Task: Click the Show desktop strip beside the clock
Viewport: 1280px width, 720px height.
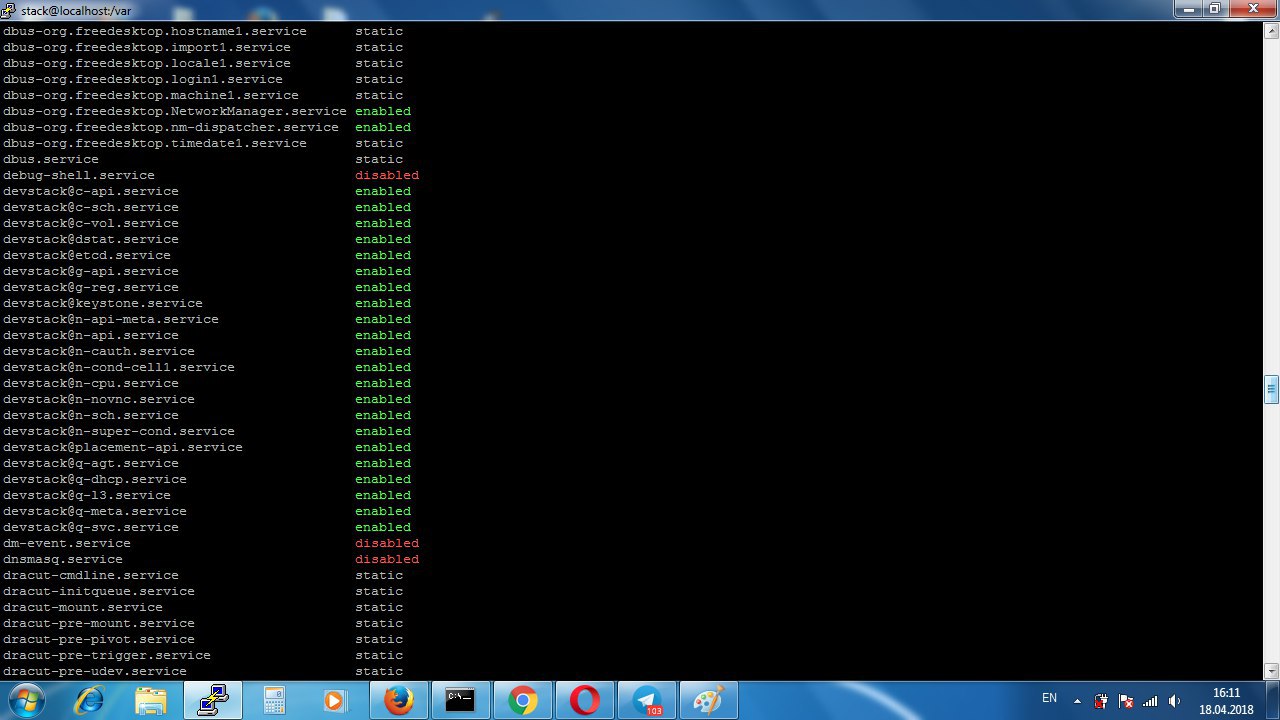Action: [1273, 700]
